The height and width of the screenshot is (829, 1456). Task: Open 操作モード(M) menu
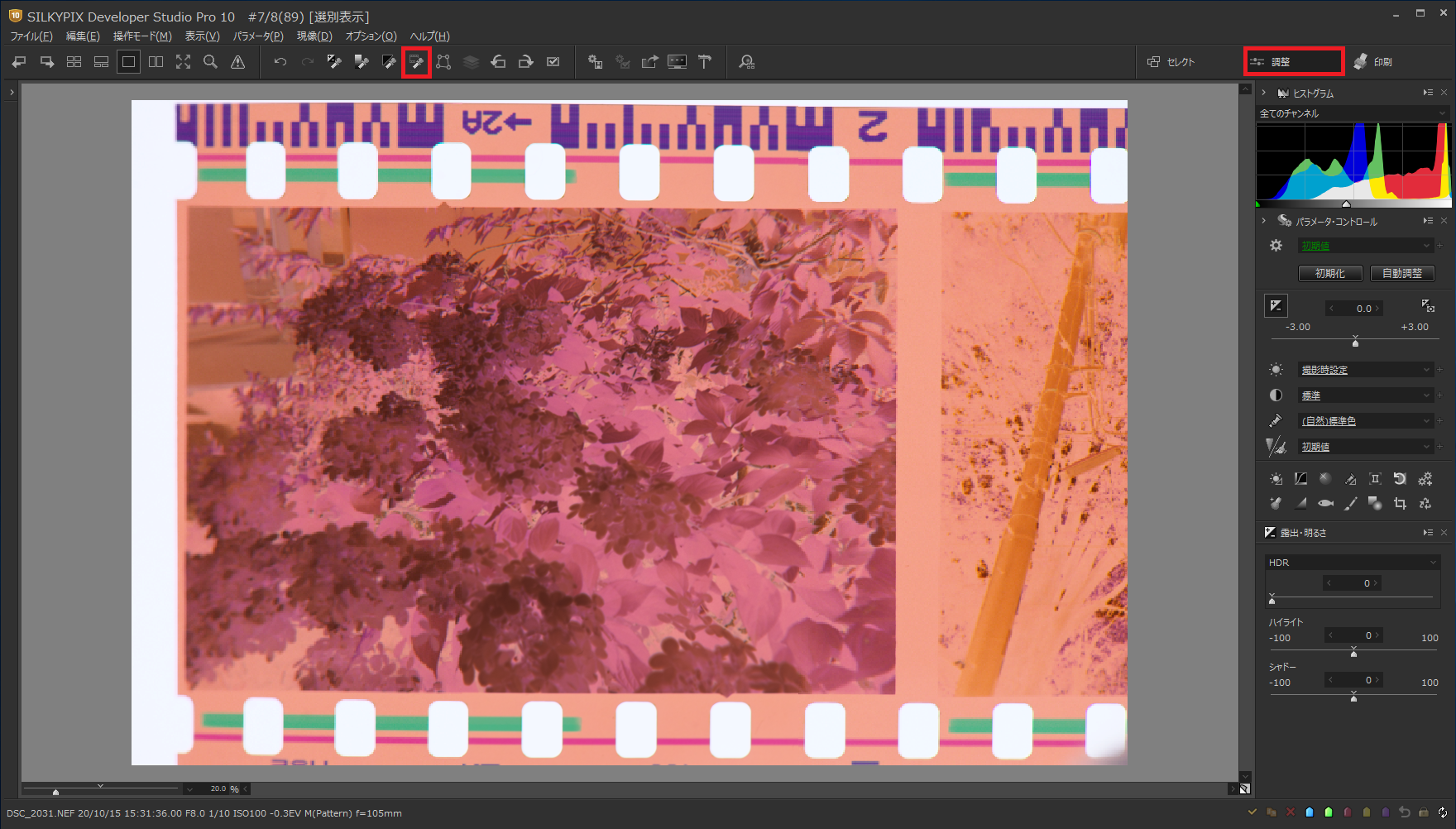pos(142,36)
